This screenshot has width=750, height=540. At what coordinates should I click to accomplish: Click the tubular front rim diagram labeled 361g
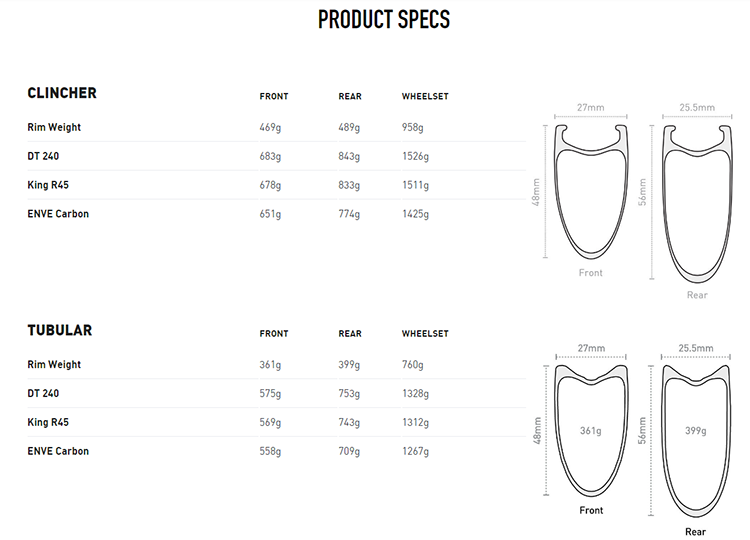(x=591, y=430)
